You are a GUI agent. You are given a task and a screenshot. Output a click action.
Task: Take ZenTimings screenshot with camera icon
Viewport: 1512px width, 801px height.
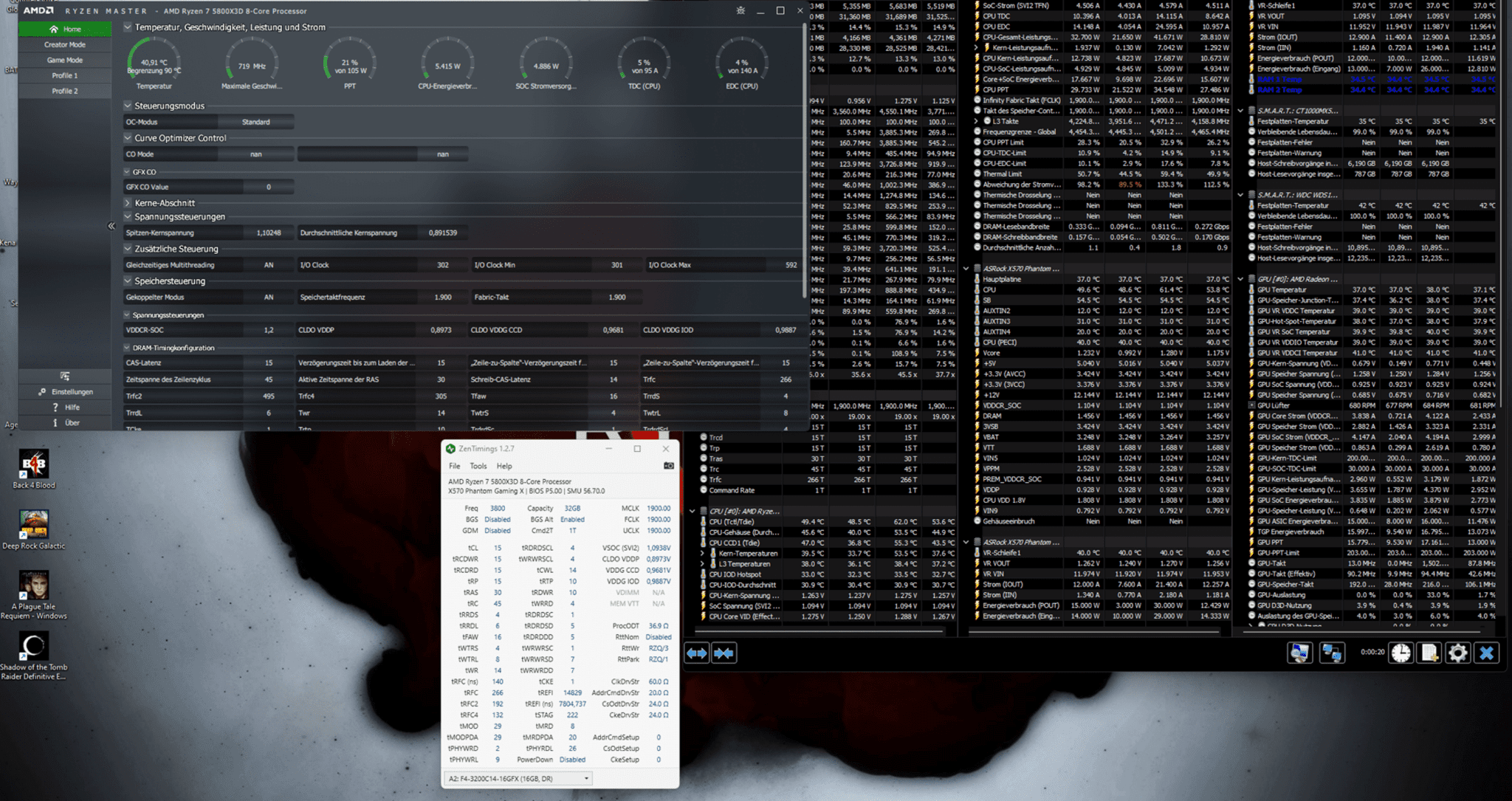coord(668,466)
